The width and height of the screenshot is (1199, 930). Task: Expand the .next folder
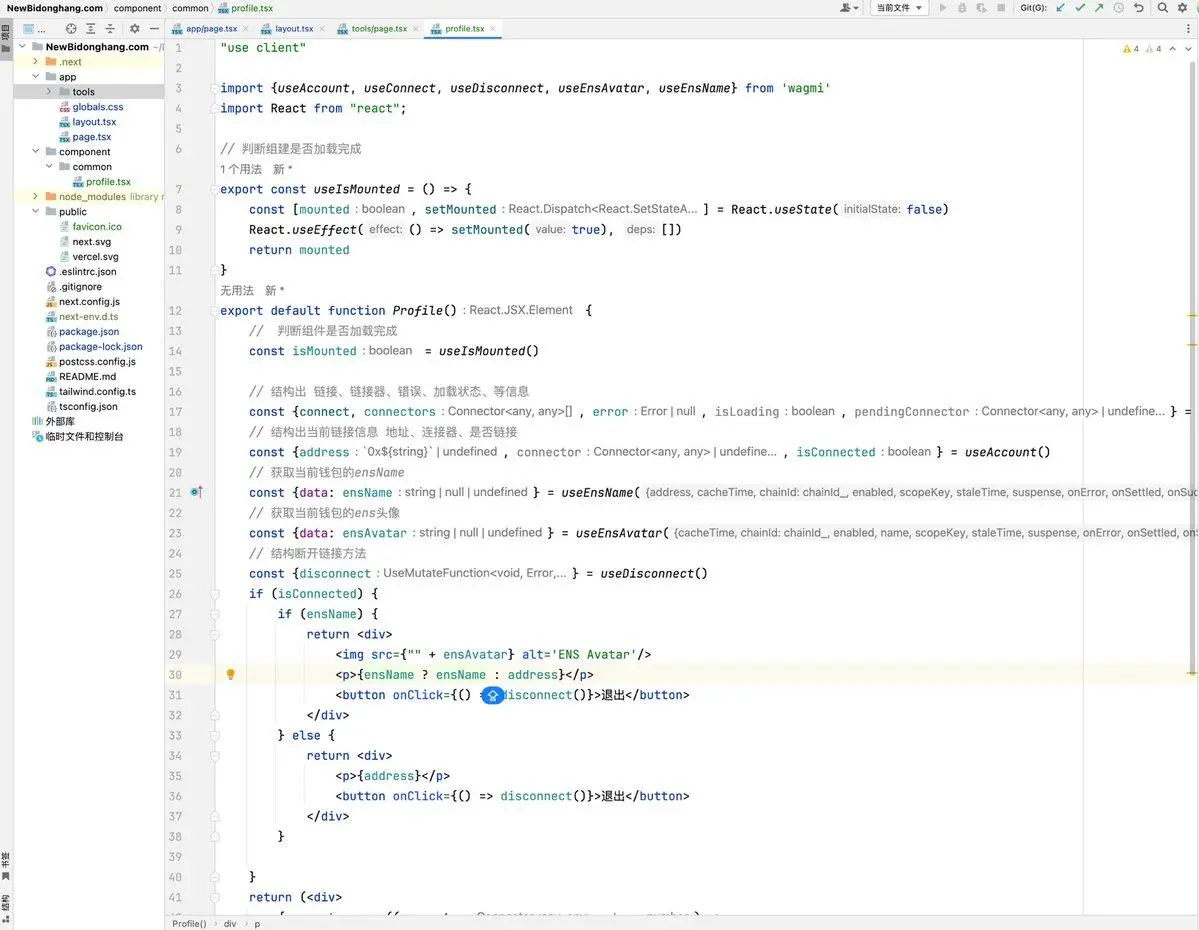click(35, 61)
